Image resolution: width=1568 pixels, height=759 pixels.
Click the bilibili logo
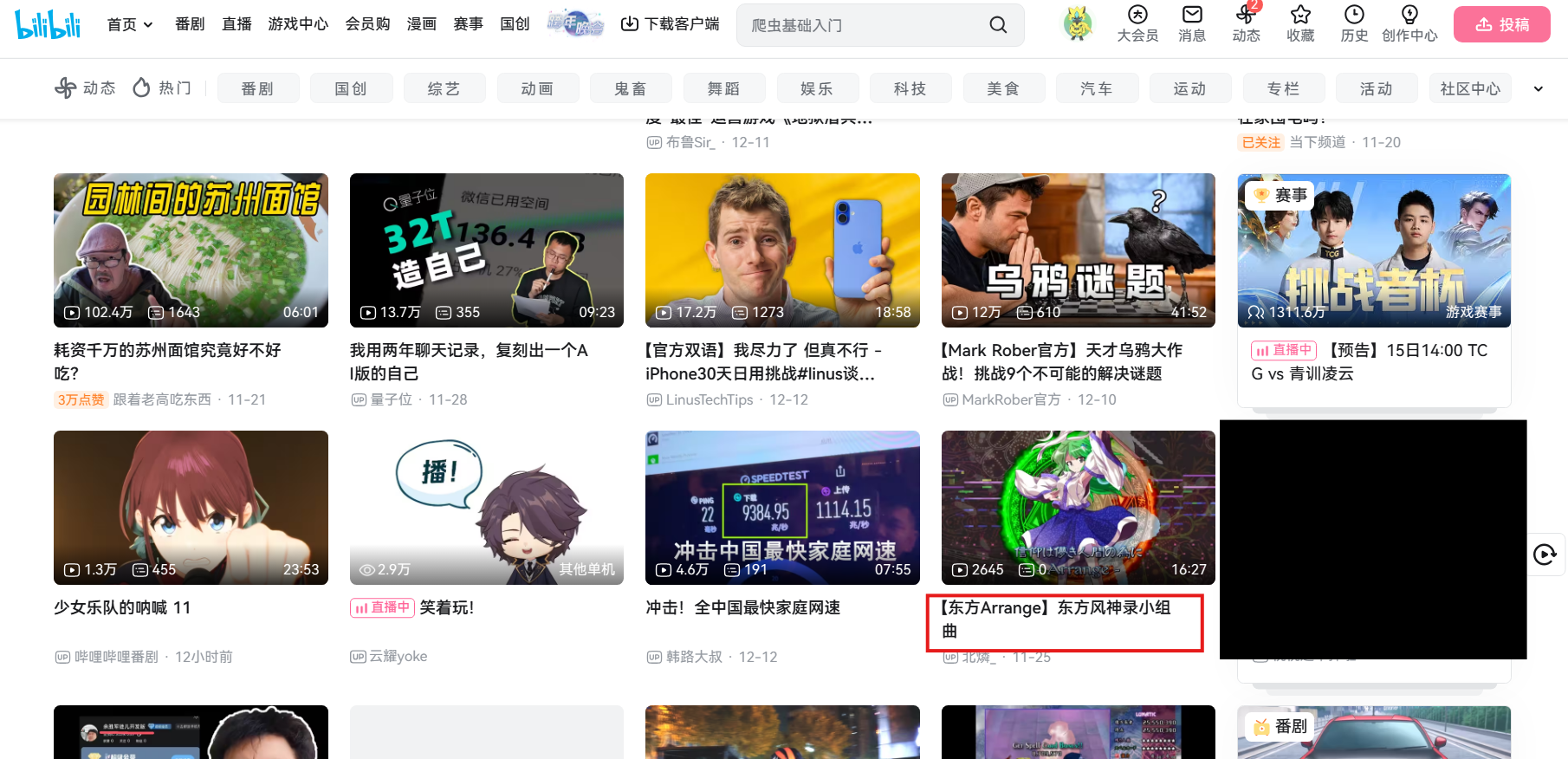pos(48,24)
